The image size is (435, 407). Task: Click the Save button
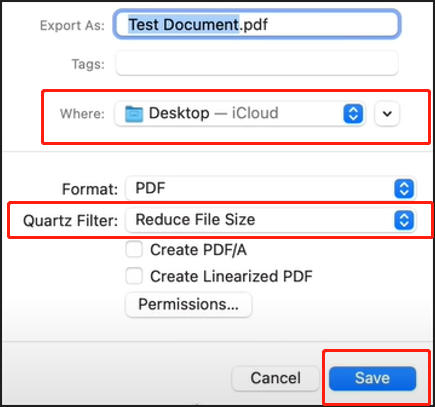(372, 378)
